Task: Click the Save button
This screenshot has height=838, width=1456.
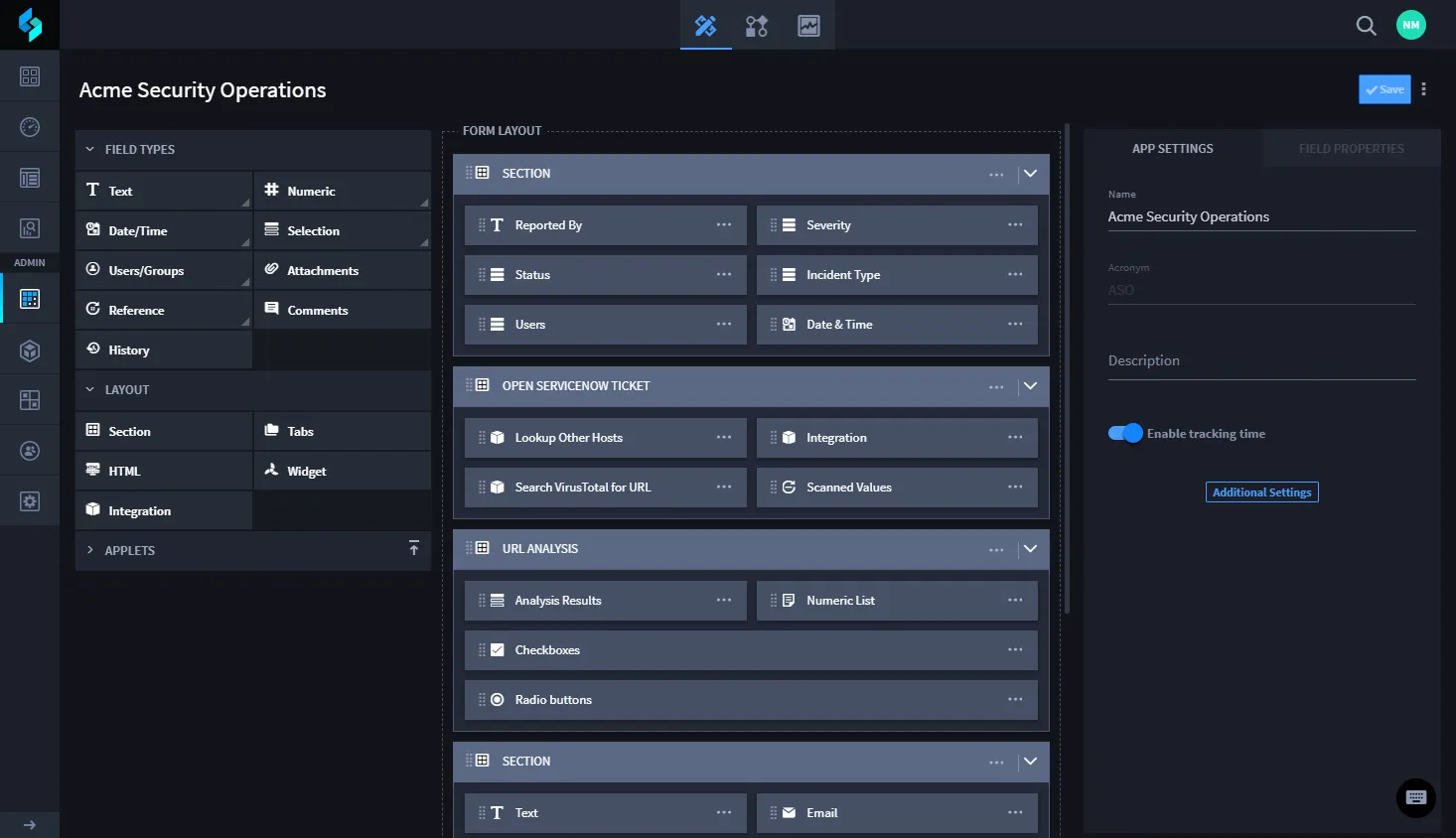Action: pyautogui.click(x=1384, y=89)
